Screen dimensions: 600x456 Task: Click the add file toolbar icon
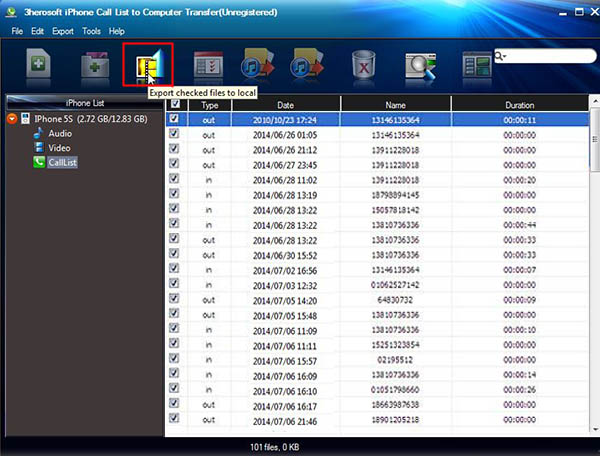click(39, 67)
